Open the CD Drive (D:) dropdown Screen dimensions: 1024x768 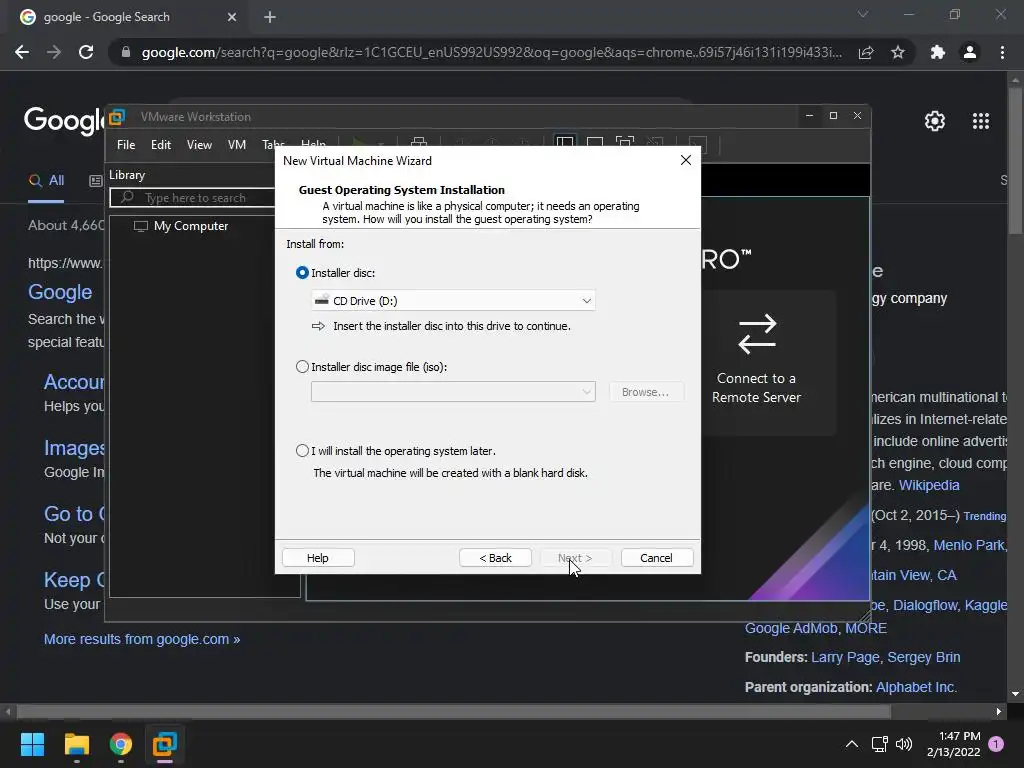[453, 300]
